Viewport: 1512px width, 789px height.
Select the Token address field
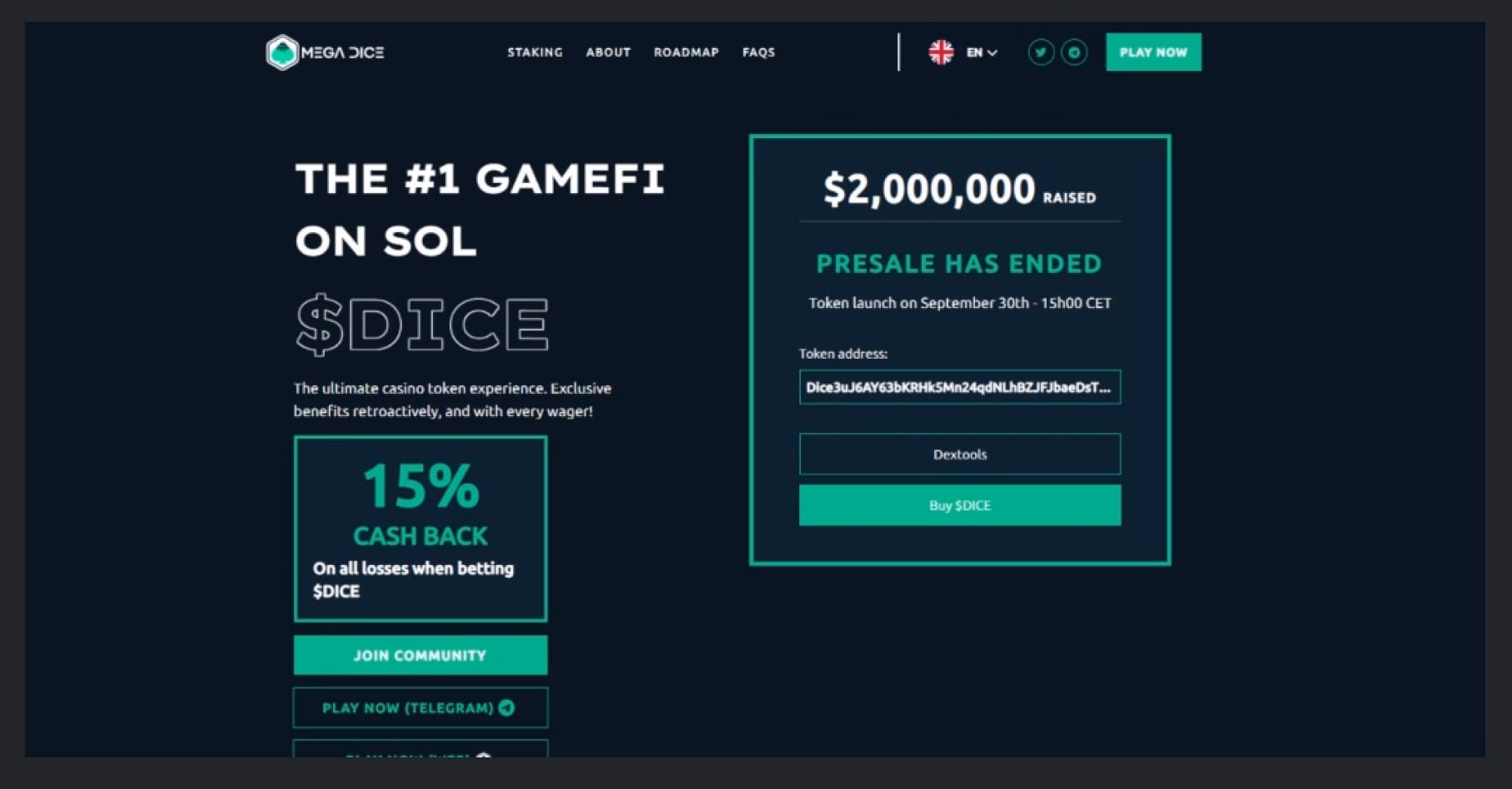959,387
